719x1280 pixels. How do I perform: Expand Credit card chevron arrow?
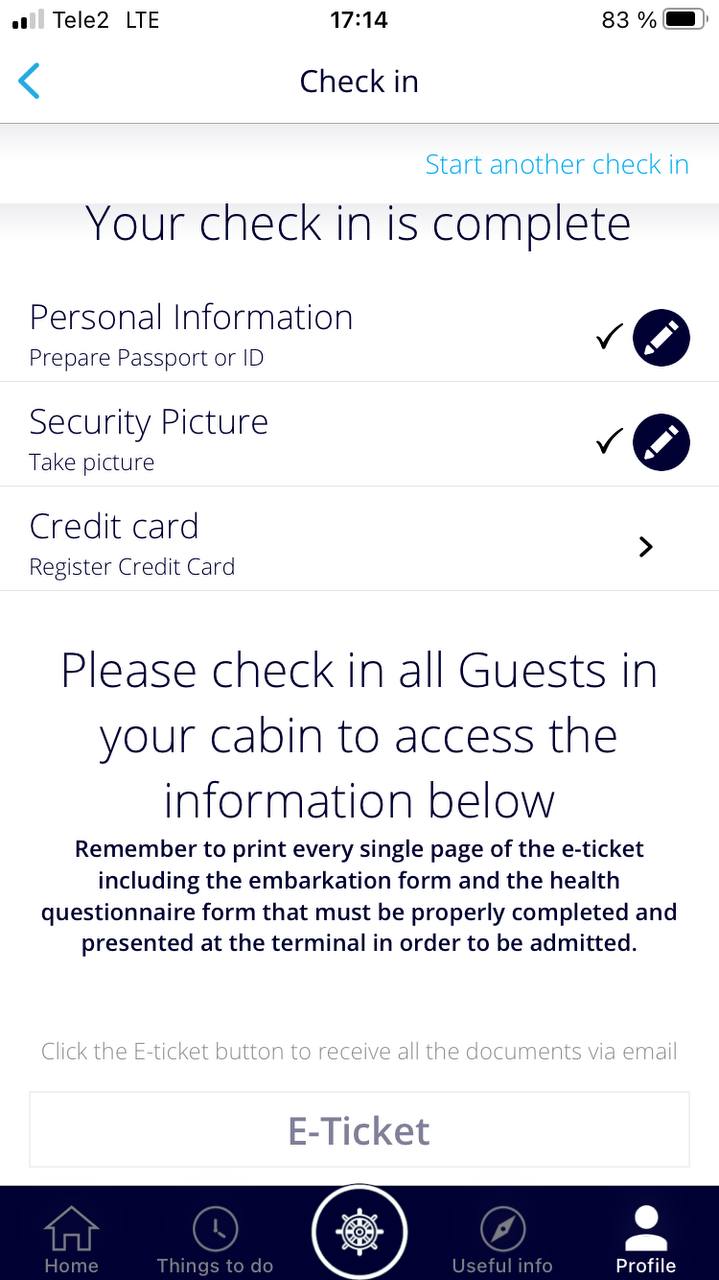646,546
